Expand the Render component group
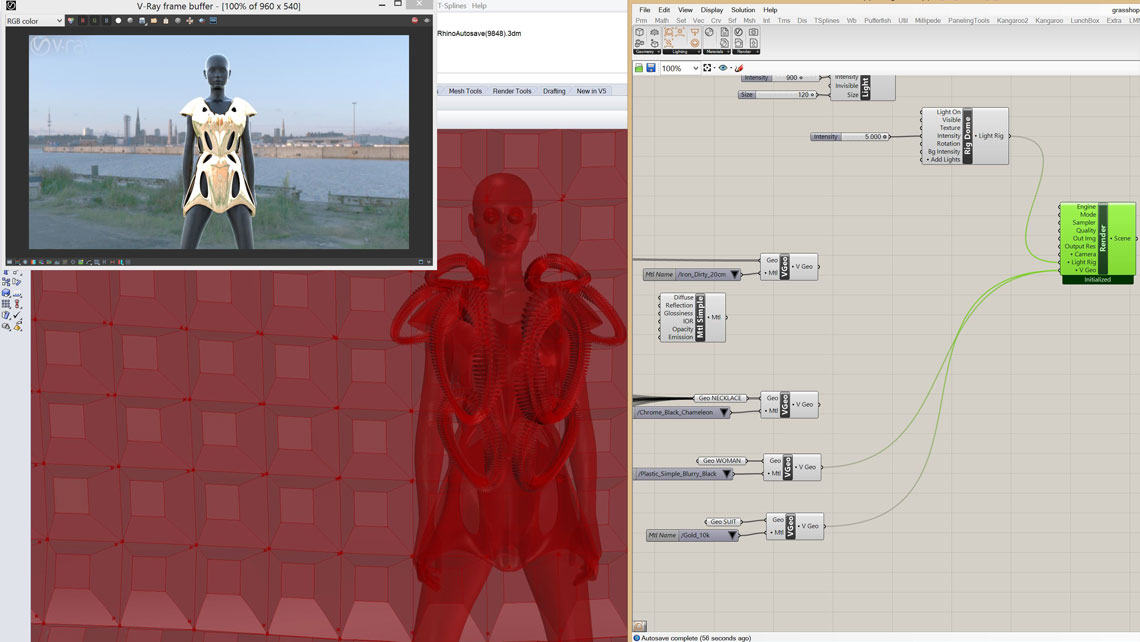Screen dimensions: 1140x642 (746, 52)
